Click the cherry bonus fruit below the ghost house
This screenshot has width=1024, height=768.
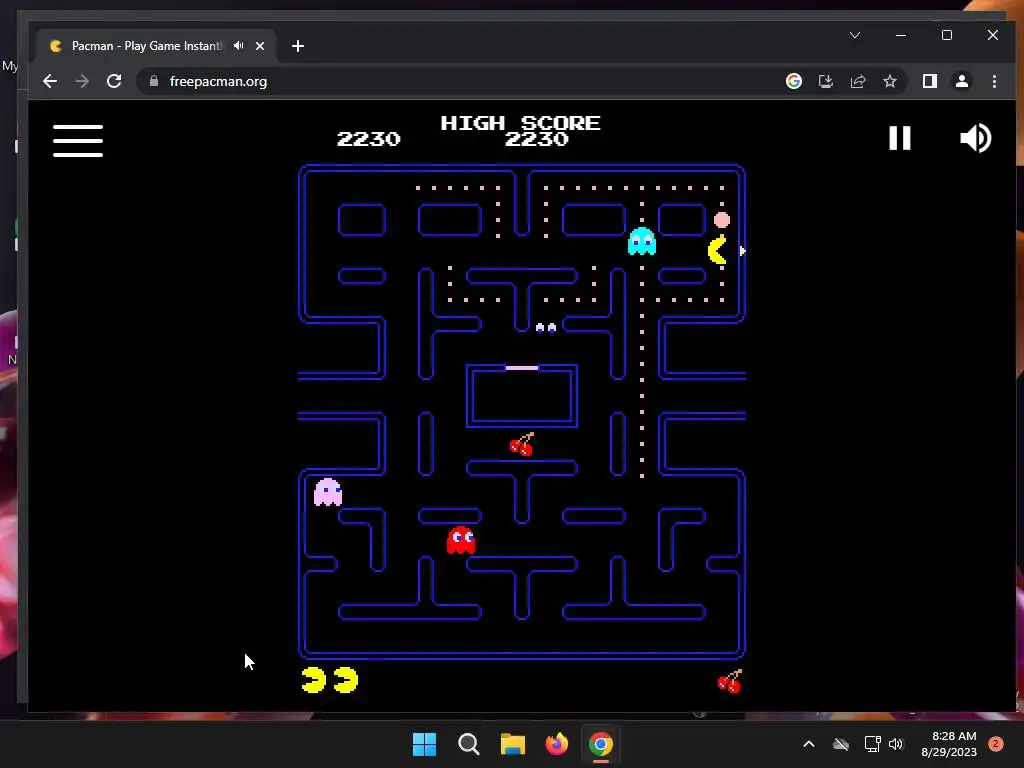pyautogui.click(x=522, y=444)
